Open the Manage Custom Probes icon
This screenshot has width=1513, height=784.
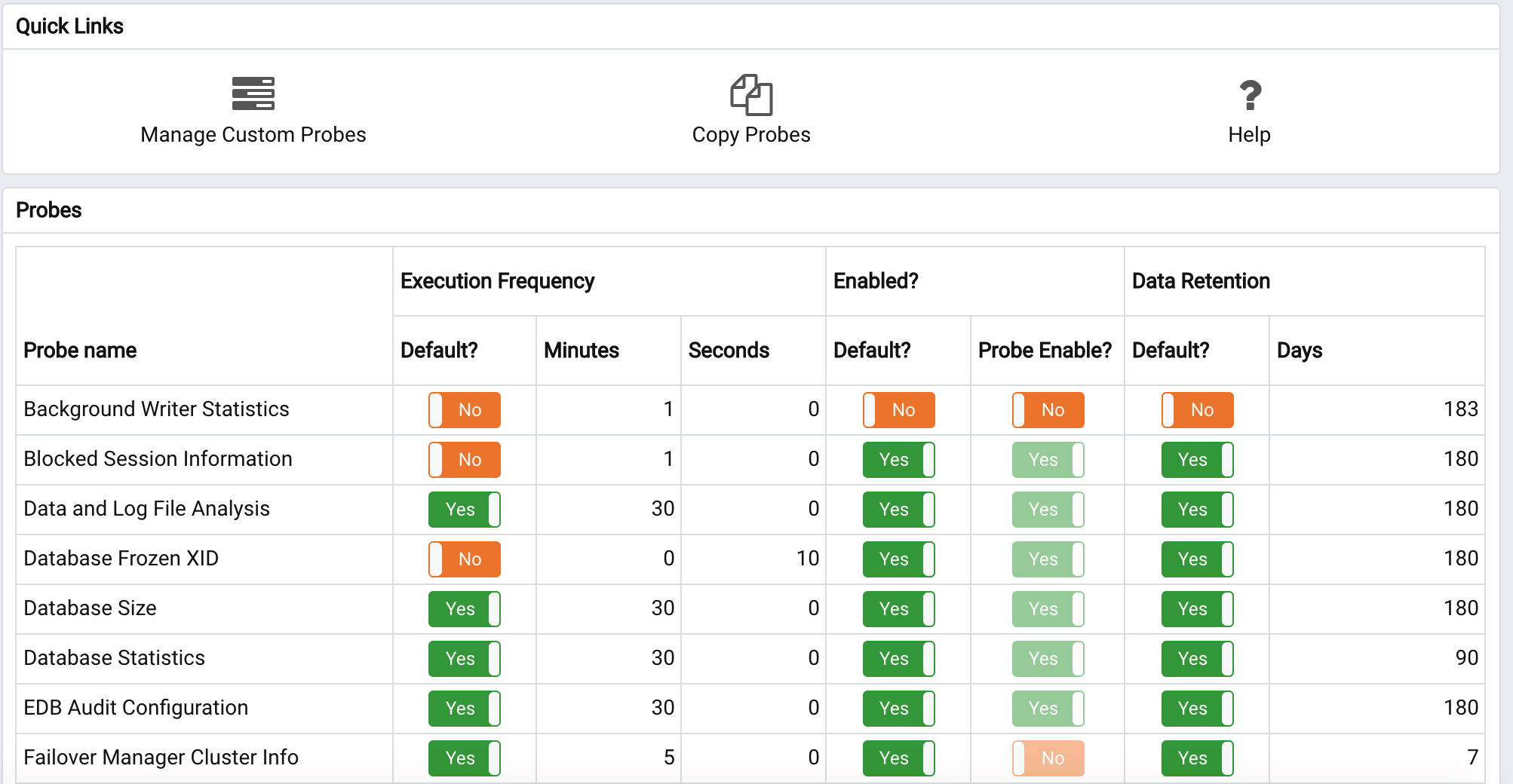tap(253, 93)
